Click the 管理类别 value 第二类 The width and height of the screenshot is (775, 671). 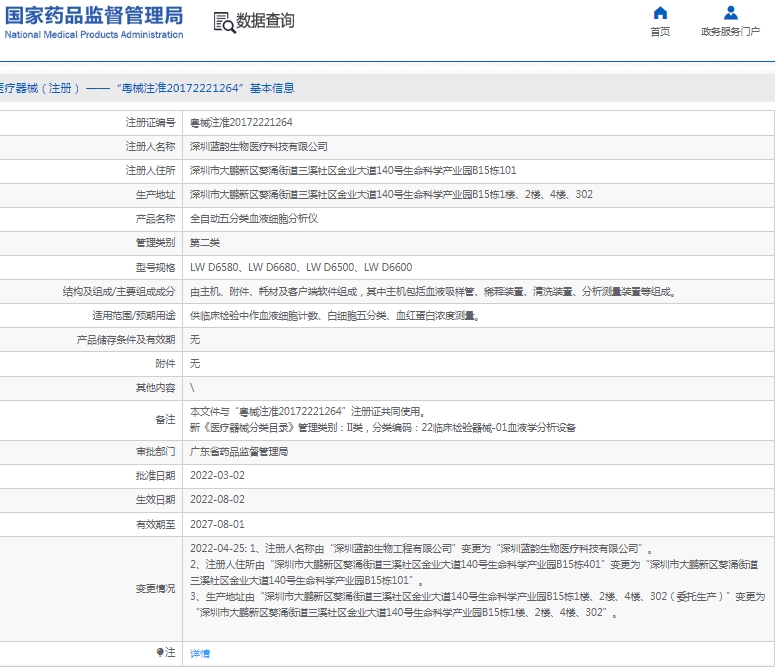[x=205, y=243]
